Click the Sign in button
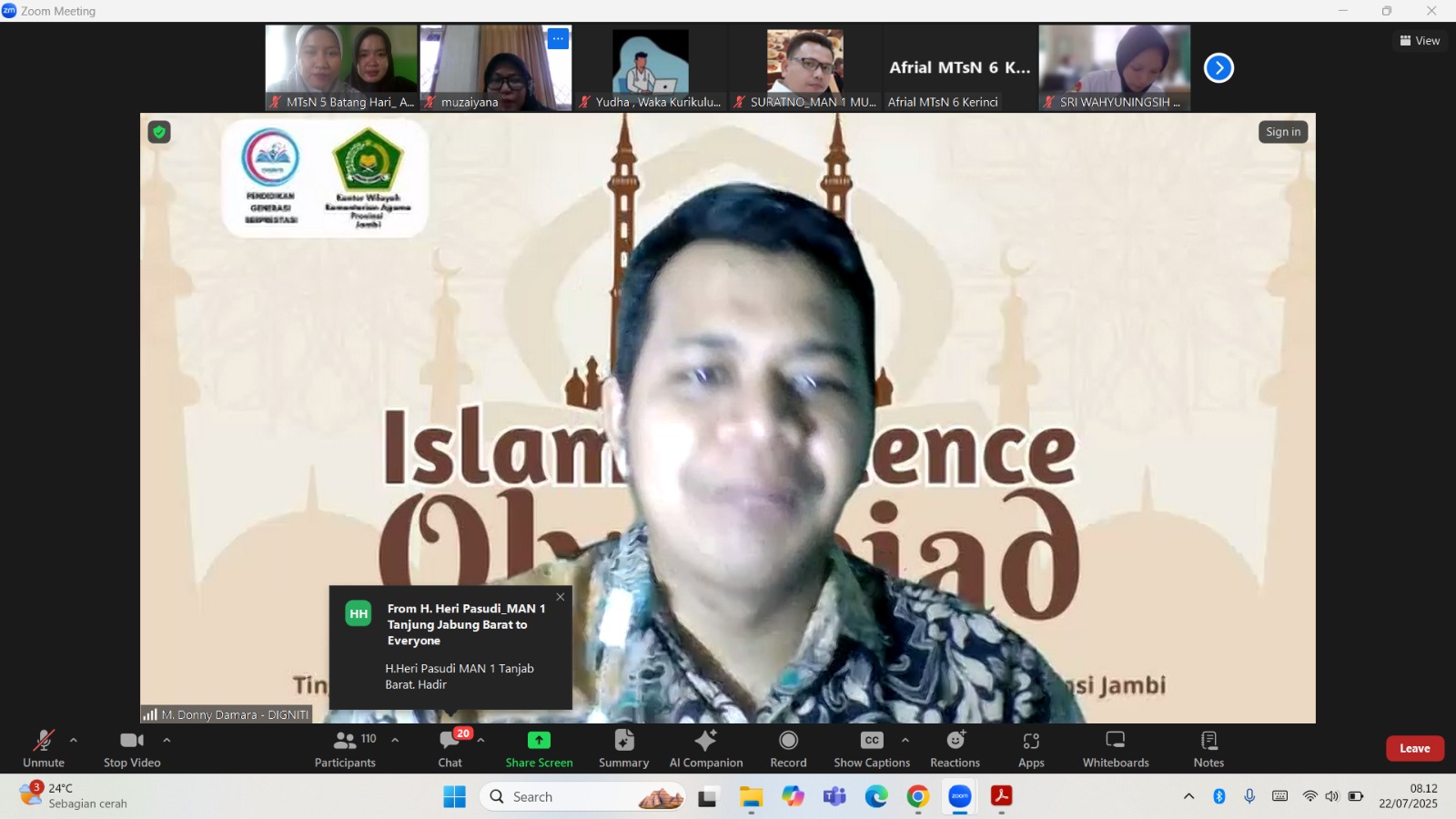The height and width of the screenshot is (819, 1456). pyautogui.click(x=1283, y=131)
